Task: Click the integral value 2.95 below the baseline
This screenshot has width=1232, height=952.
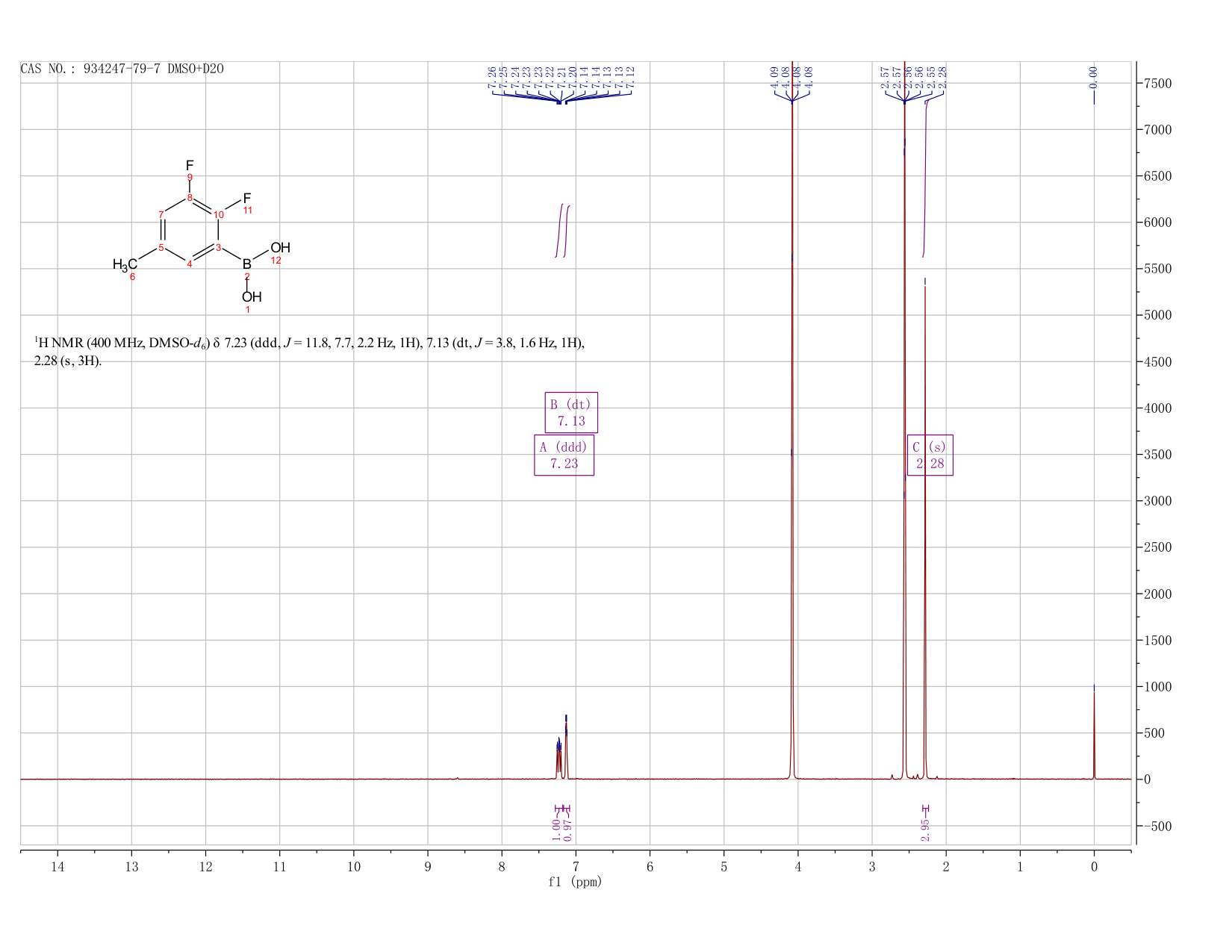Action: pyautogui.click(x=925, y=829)
